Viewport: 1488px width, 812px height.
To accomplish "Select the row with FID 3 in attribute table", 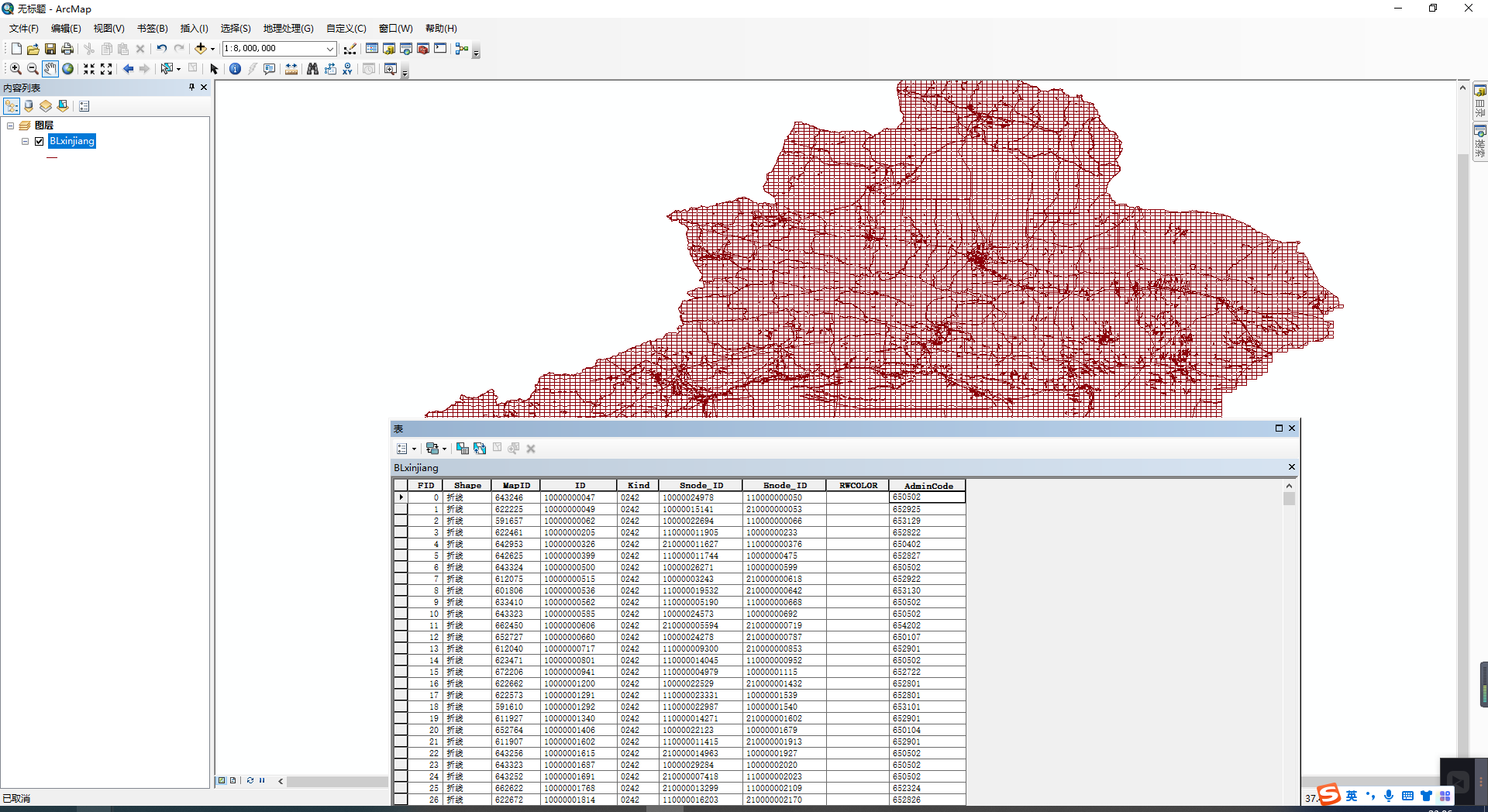I will [400, 532].
